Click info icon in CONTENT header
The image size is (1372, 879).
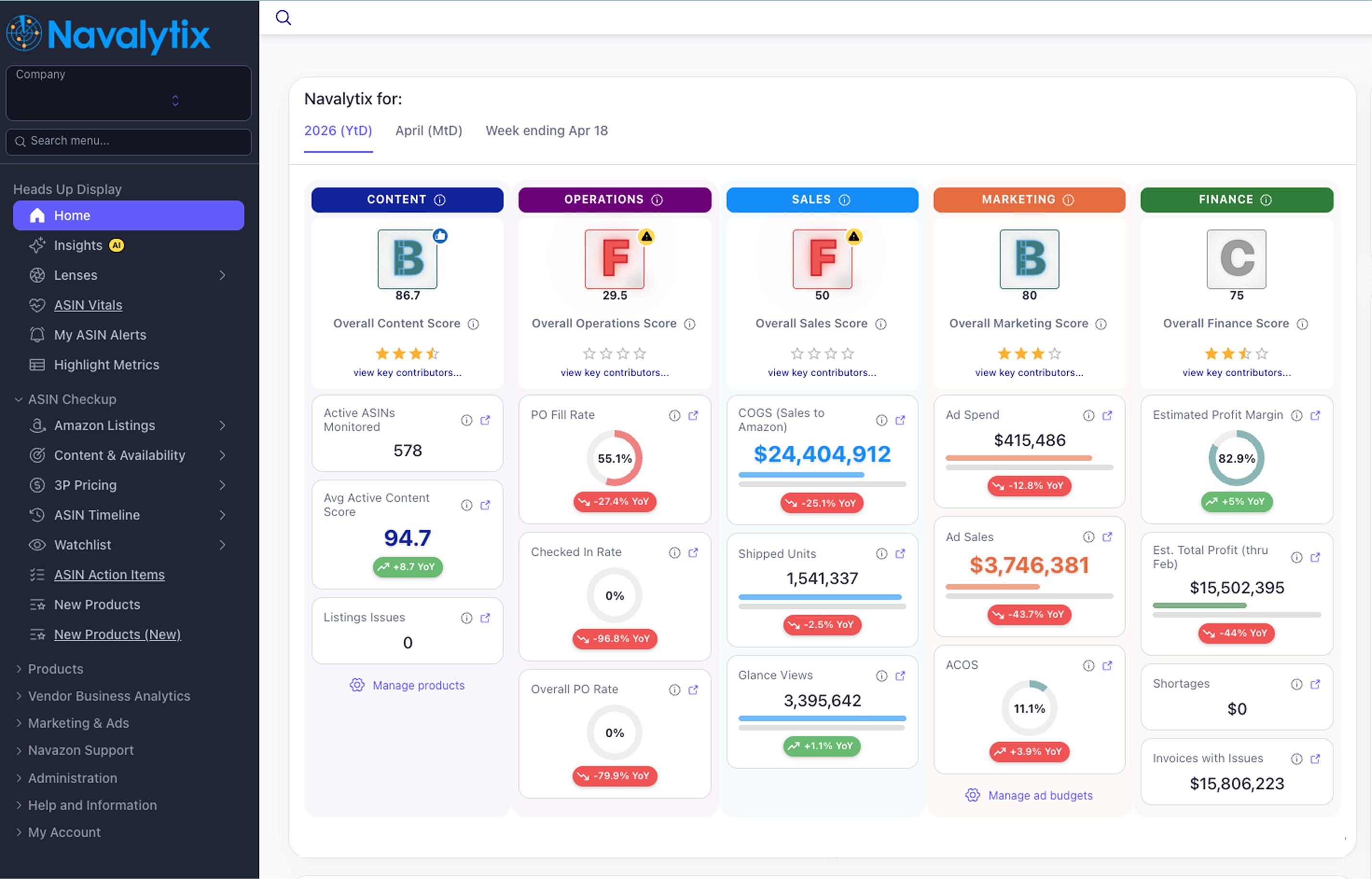point(440,200)
